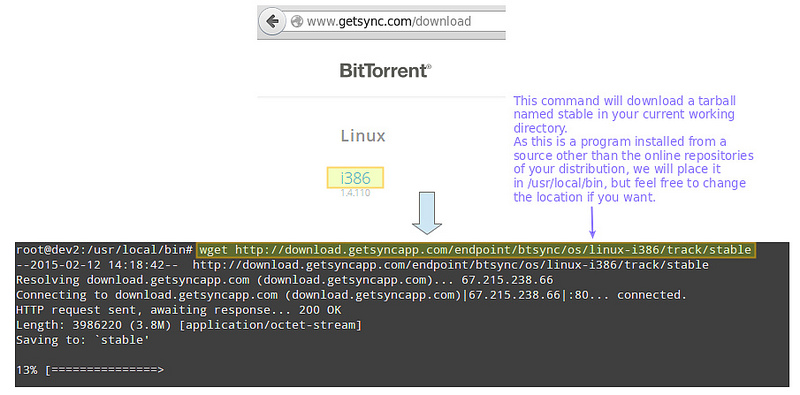800x395 pixels.
Task: Click the large light-blue down arrow
Action: click(x=427, y=213)
